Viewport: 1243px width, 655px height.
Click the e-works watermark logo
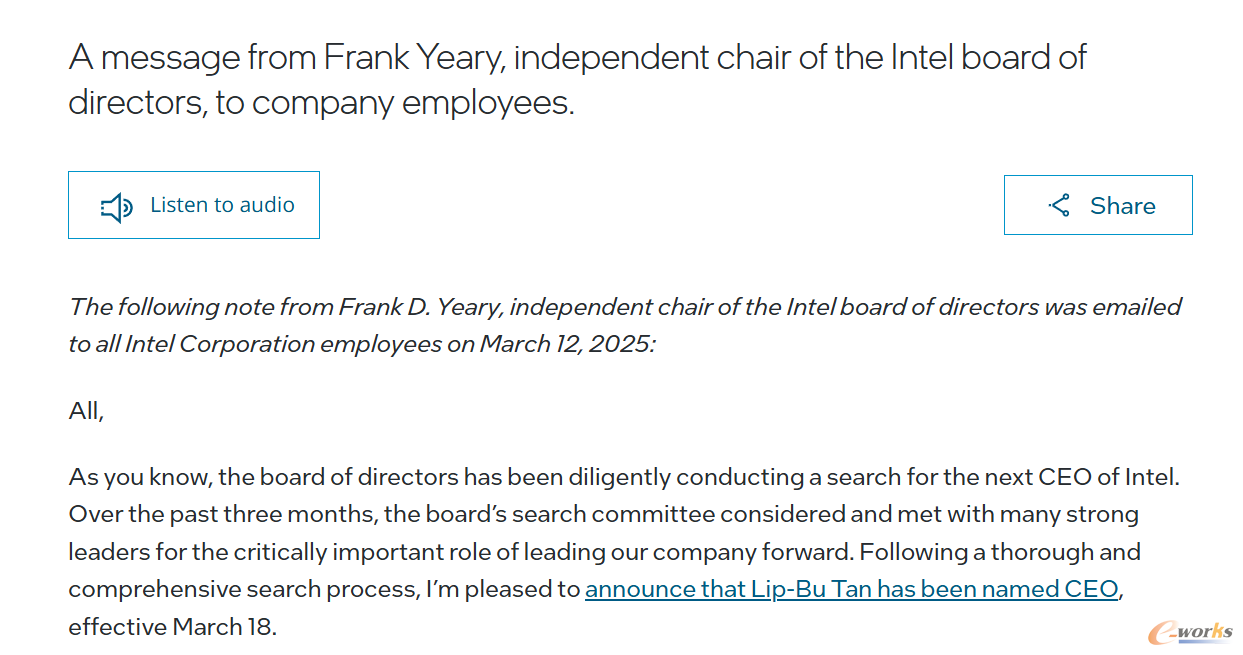coord(1190,632)
